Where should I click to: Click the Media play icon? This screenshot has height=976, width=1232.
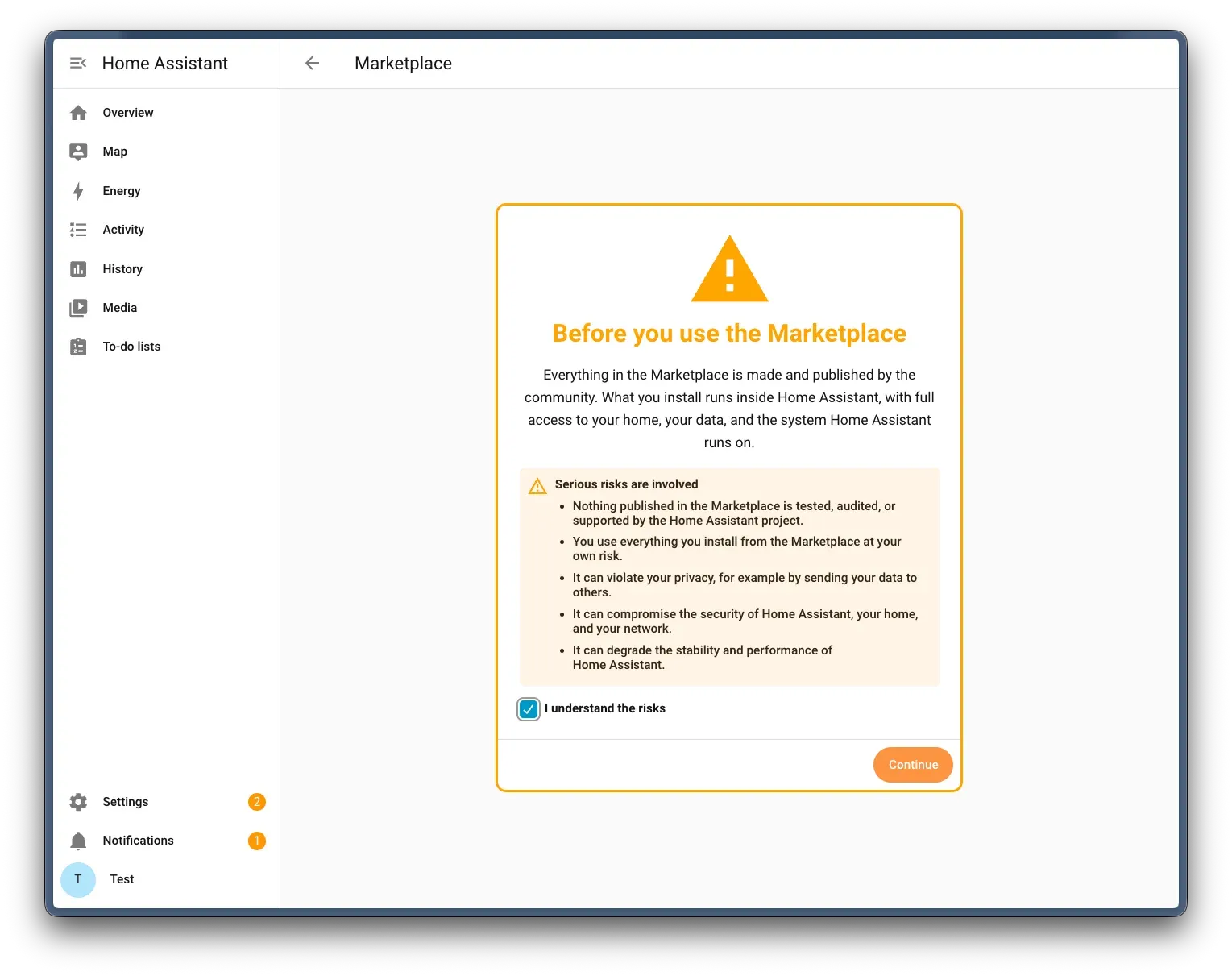[78, 308]
